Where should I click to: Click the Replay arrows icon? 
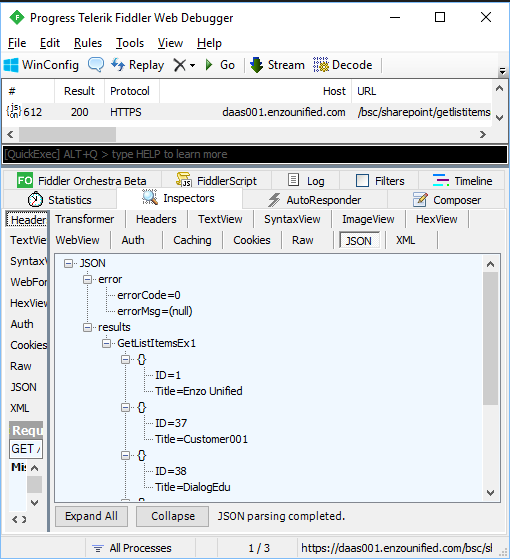click(x=118, y=65)
